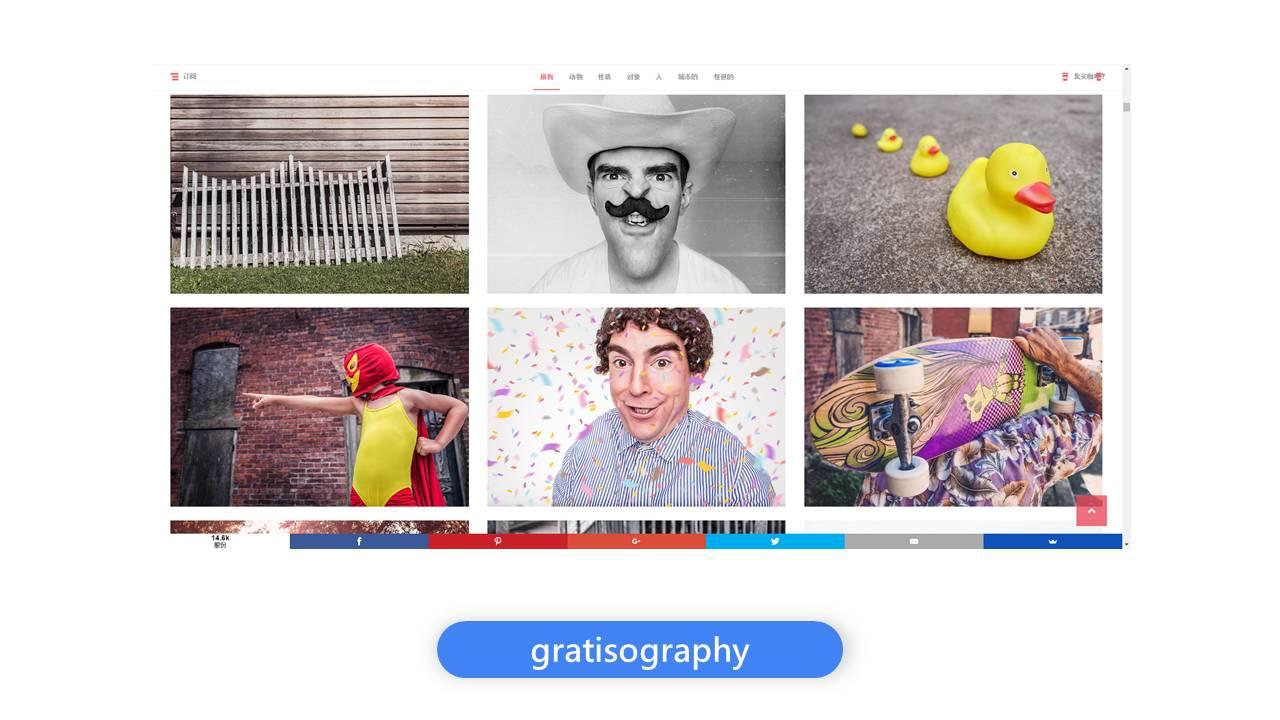Open the rubber ducks photo

coord(953,194)
